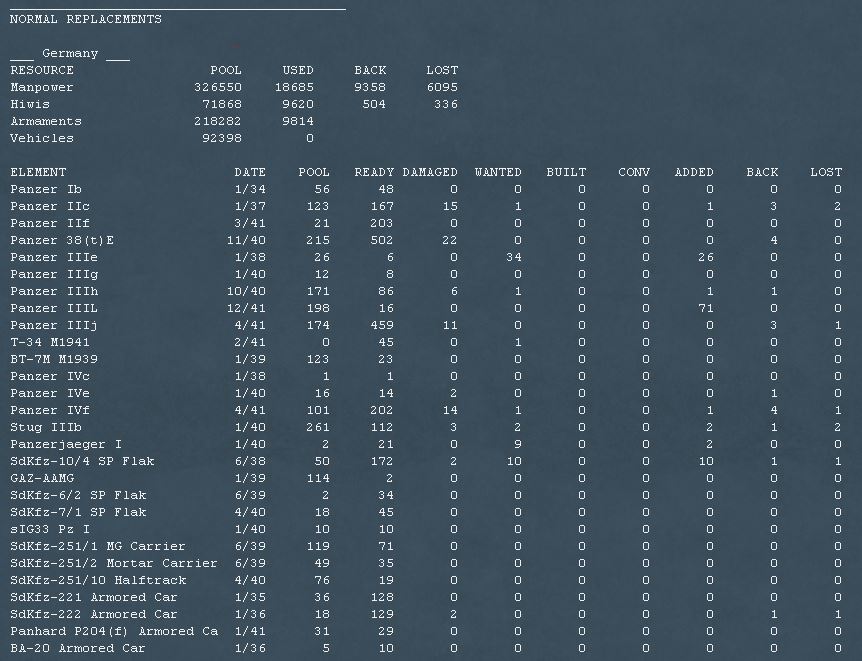Click Manpower lost value 6095

pyautogui.click(x=442, y=87)
